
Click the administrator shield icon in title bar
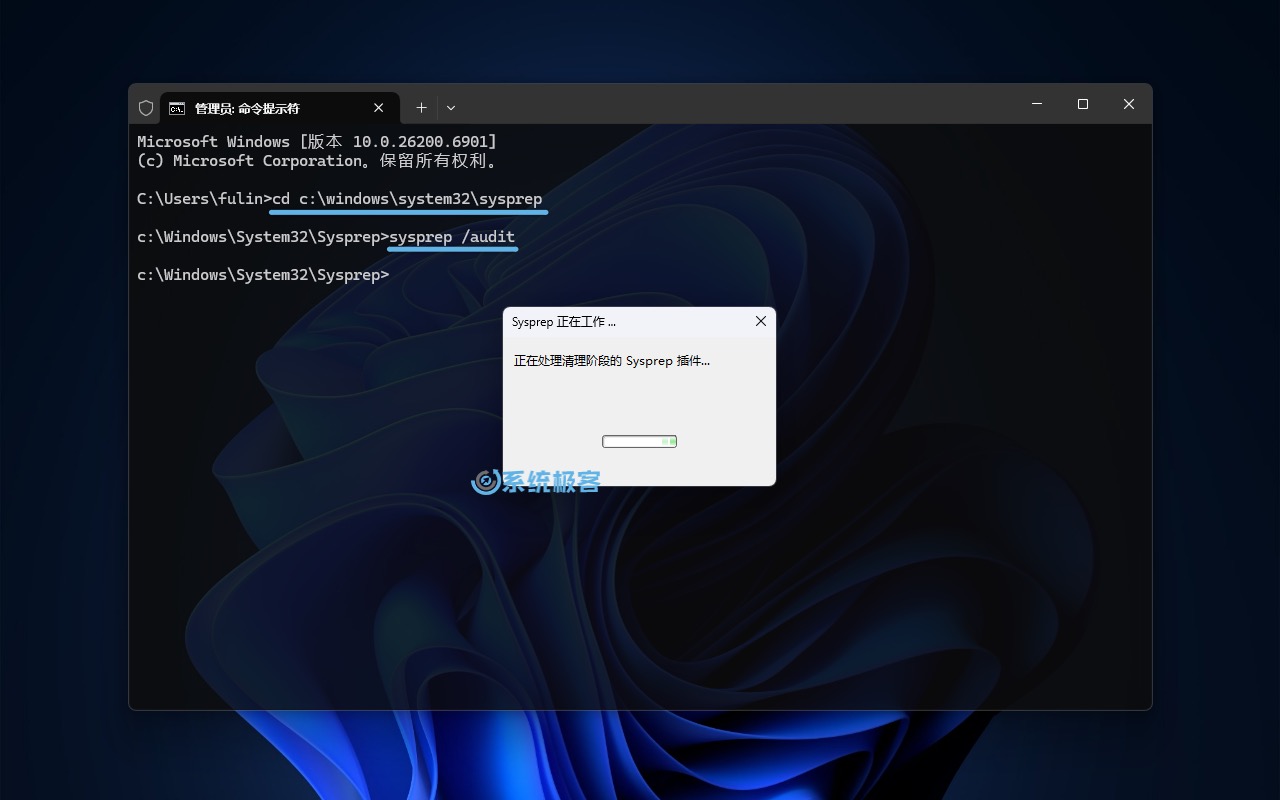(146, 108)
